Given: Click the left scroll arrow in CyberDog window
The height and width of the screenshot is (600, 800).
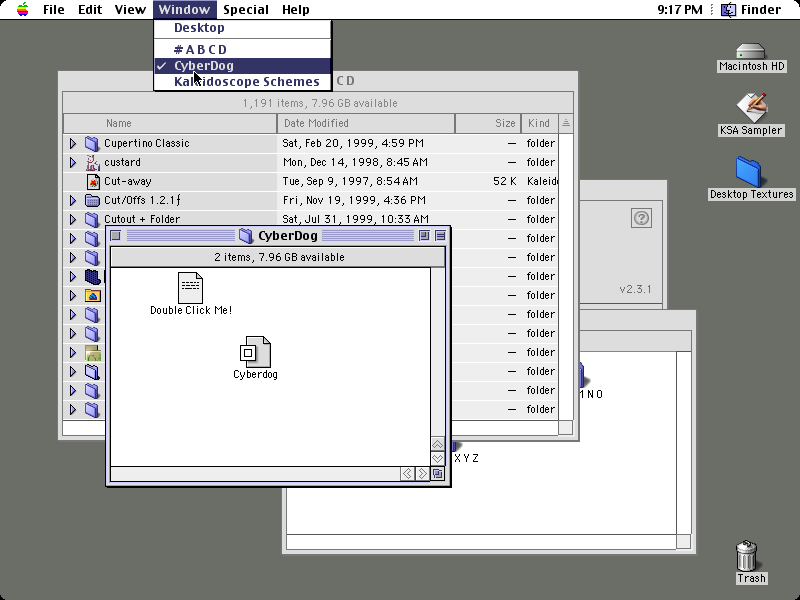Looking at the screenshot, I should [x=407, y=474].
